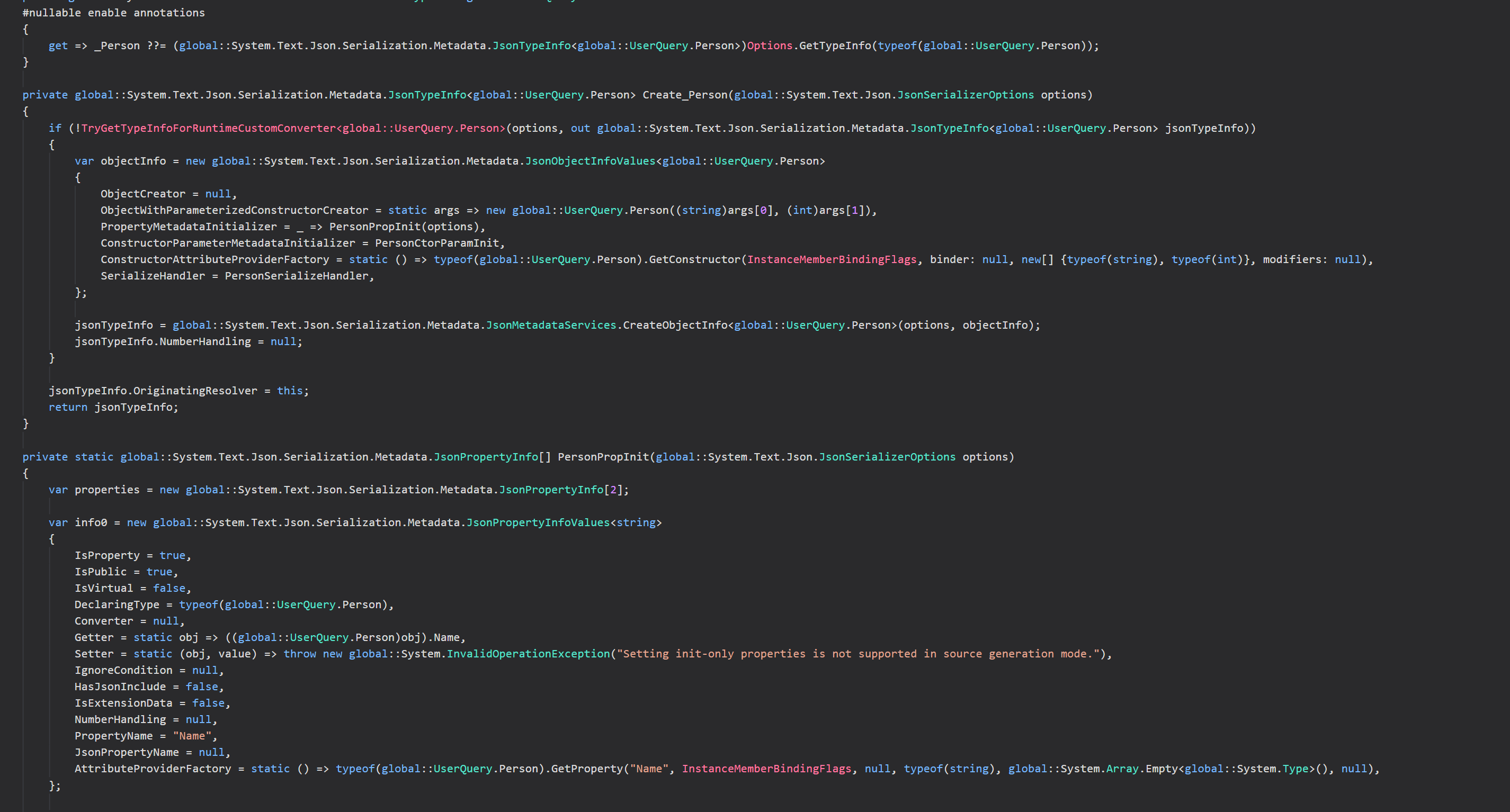The image size is (1510, 812).
Task: Click the ObjectCreator property assignment
Action: [x=142, y=193]
